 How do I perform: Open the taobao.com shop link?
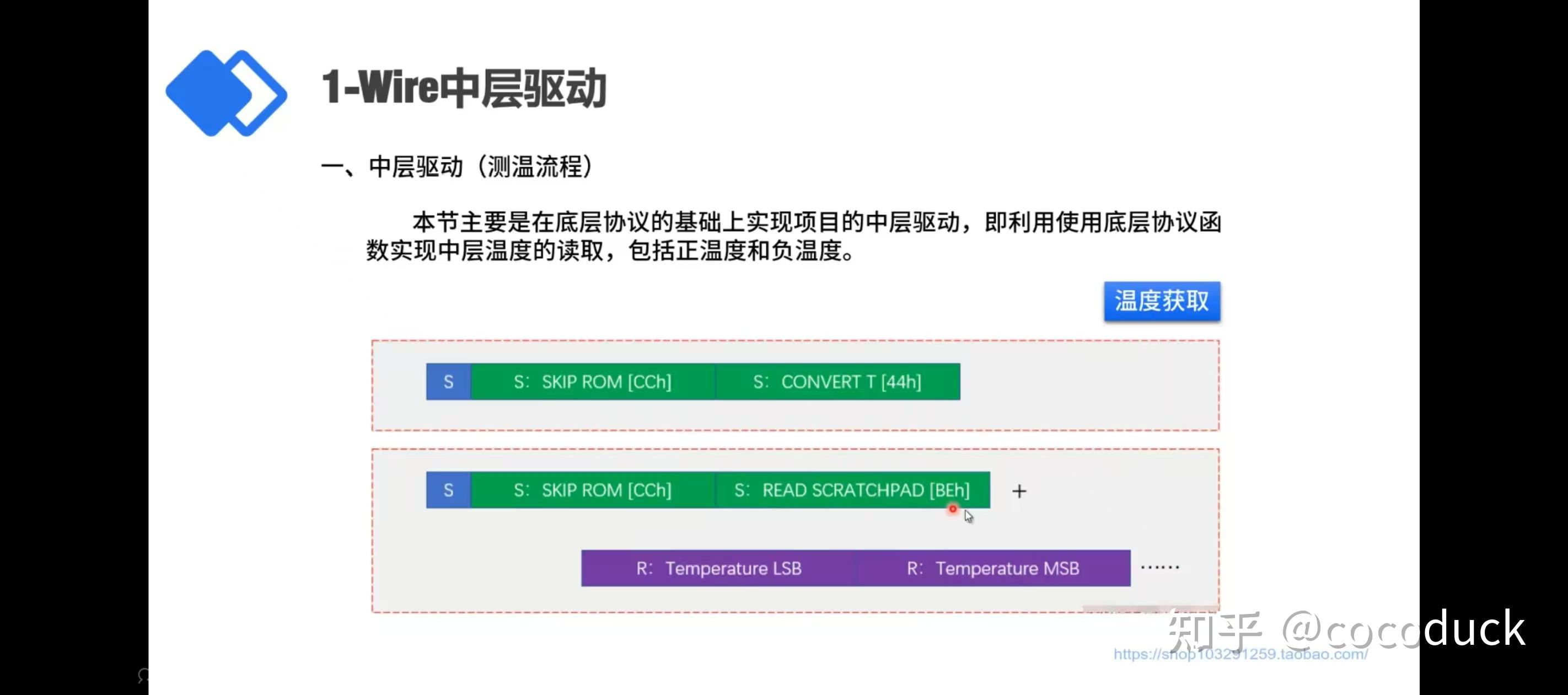(x=1240, y=654)
